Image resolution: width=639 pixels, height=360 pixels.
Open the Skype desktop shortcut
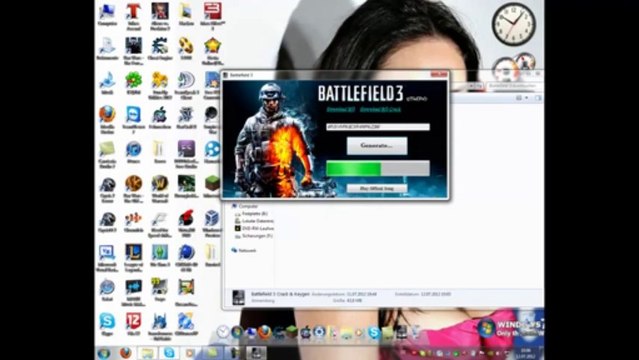coord(107,324)
